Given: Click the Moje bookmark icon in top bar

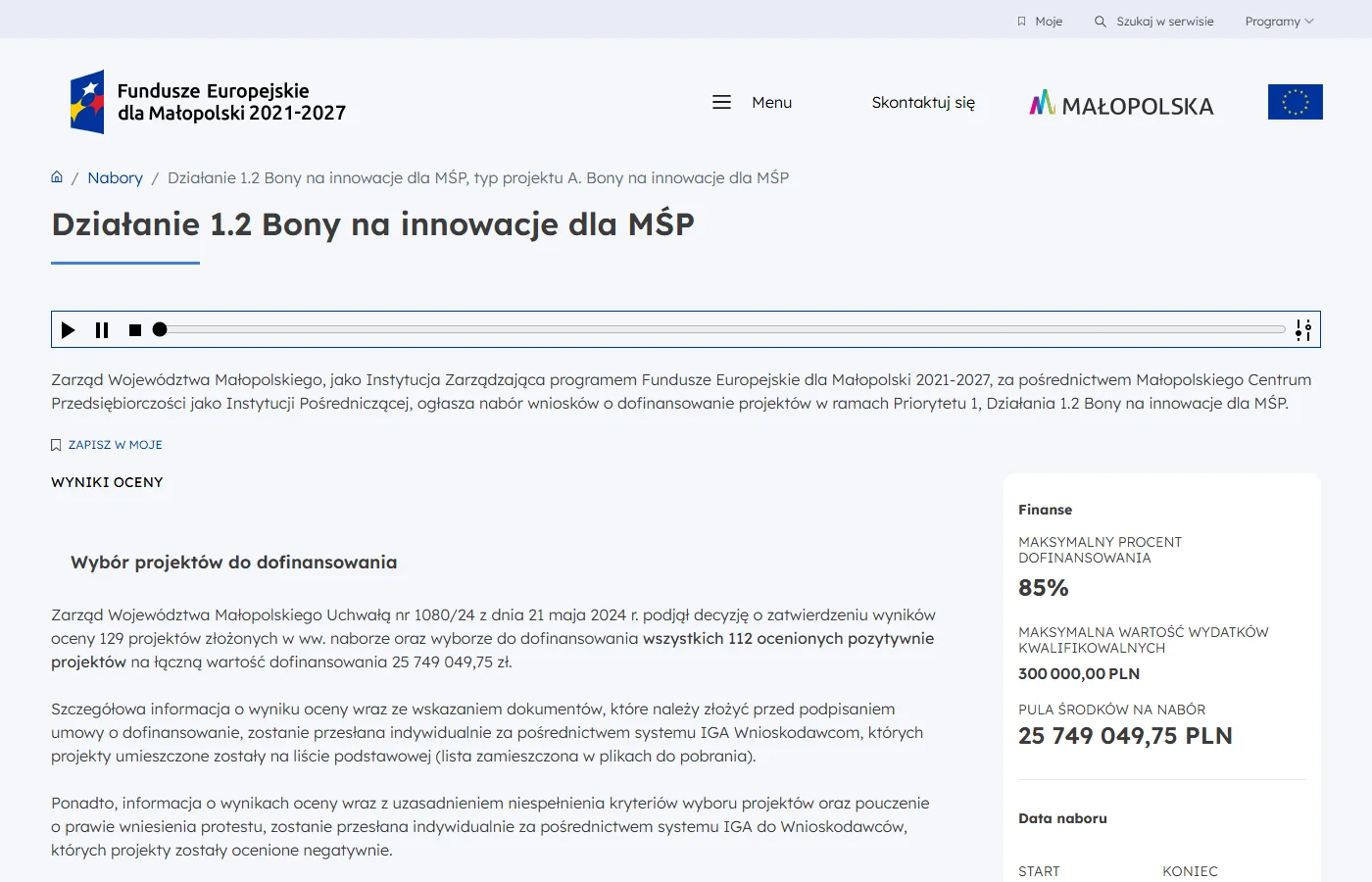Looking at the screenshot, I should (1021, 22).
